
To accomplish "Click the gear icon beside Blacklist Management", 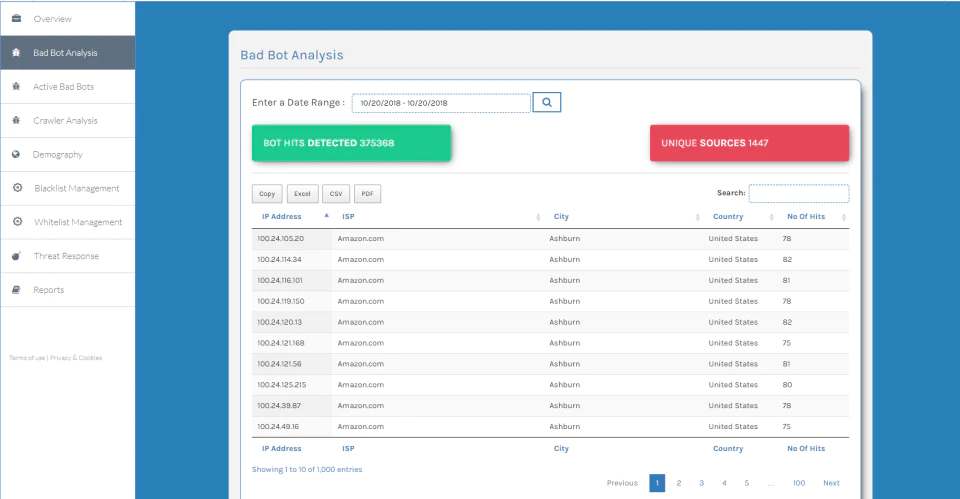I will click(x=17, y=188).
